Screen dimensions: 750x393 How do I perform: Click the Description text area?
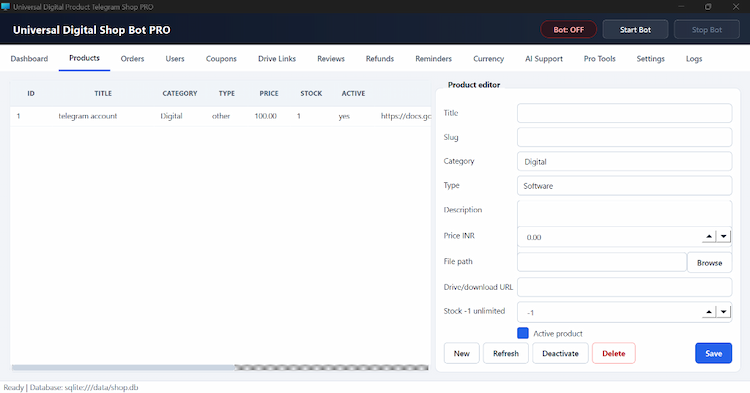coord(624,213)
